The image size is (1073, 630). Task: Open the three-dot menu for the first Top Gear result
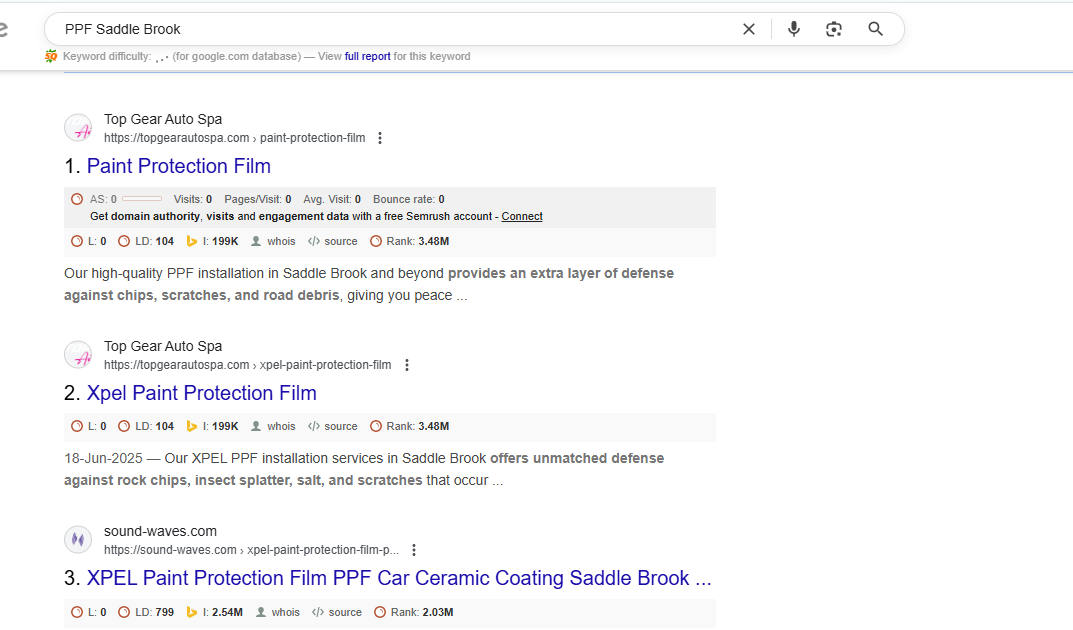(380, 138)
